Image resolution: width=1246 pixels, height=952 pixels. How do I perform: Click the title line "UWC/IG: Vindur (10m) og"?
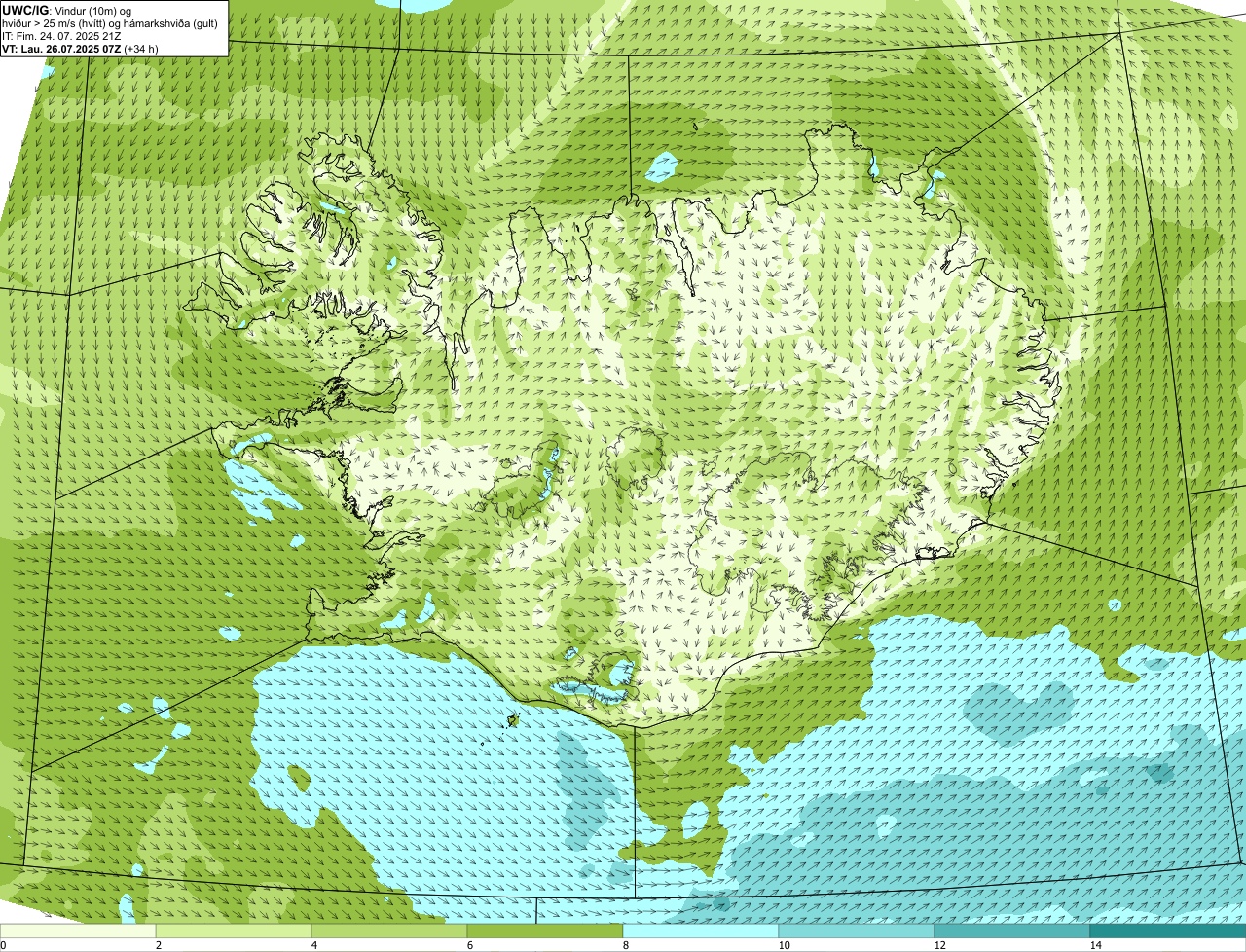65,10
